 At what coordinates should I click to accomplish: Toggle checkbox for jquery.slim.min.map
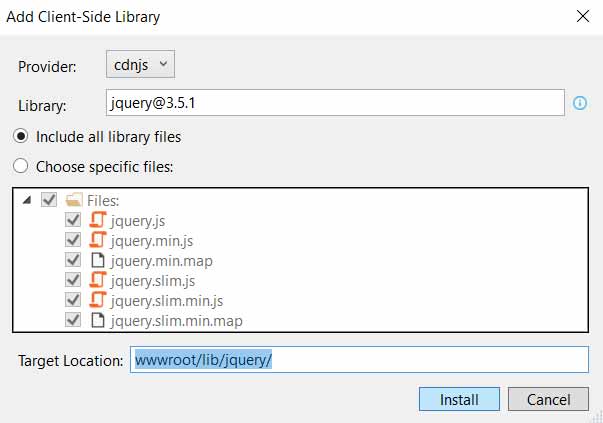(x=73, y=320)
